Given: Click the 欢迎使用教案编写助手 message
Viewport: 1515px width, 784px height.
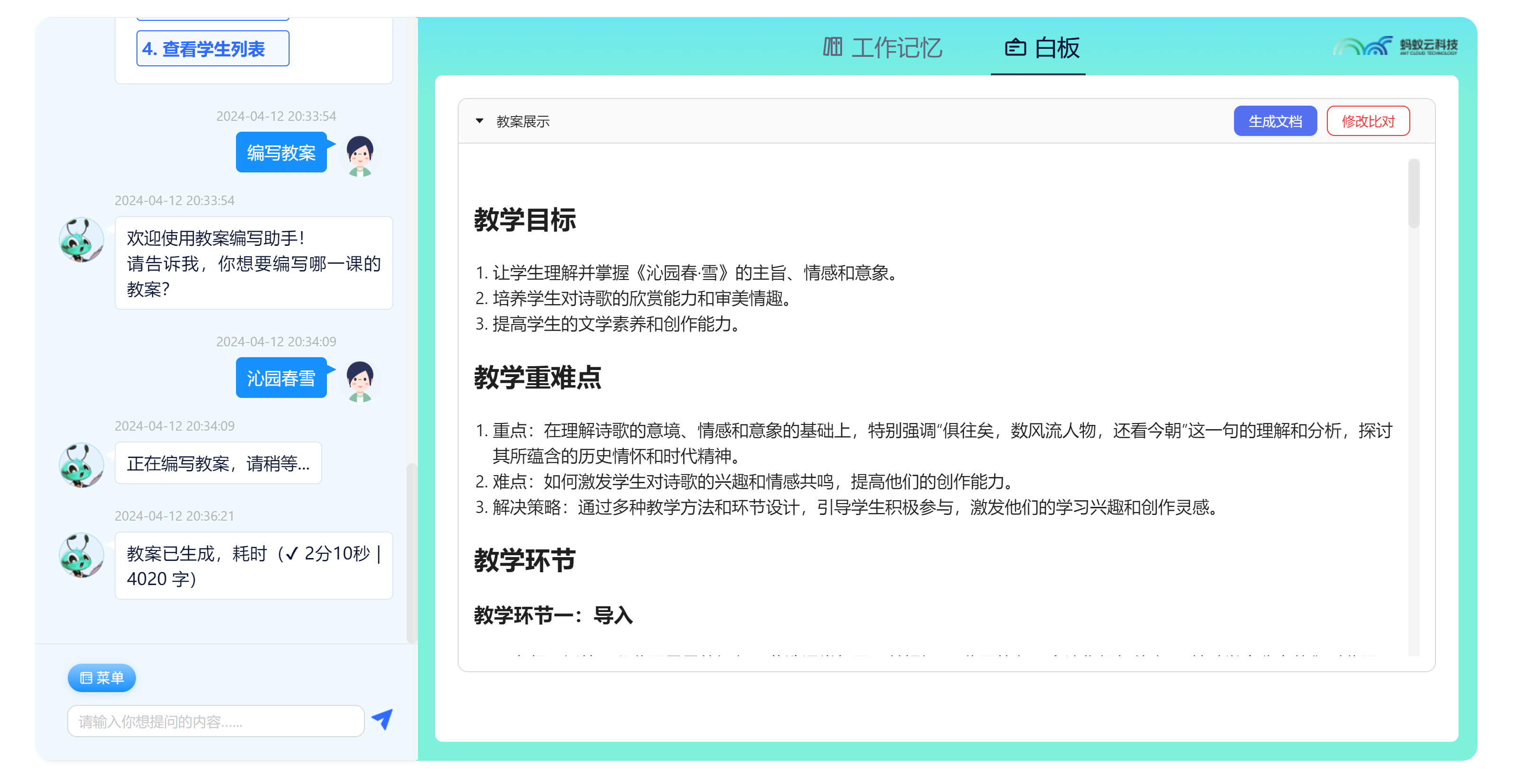Looking at the screenshot, I should pos(254,263).
